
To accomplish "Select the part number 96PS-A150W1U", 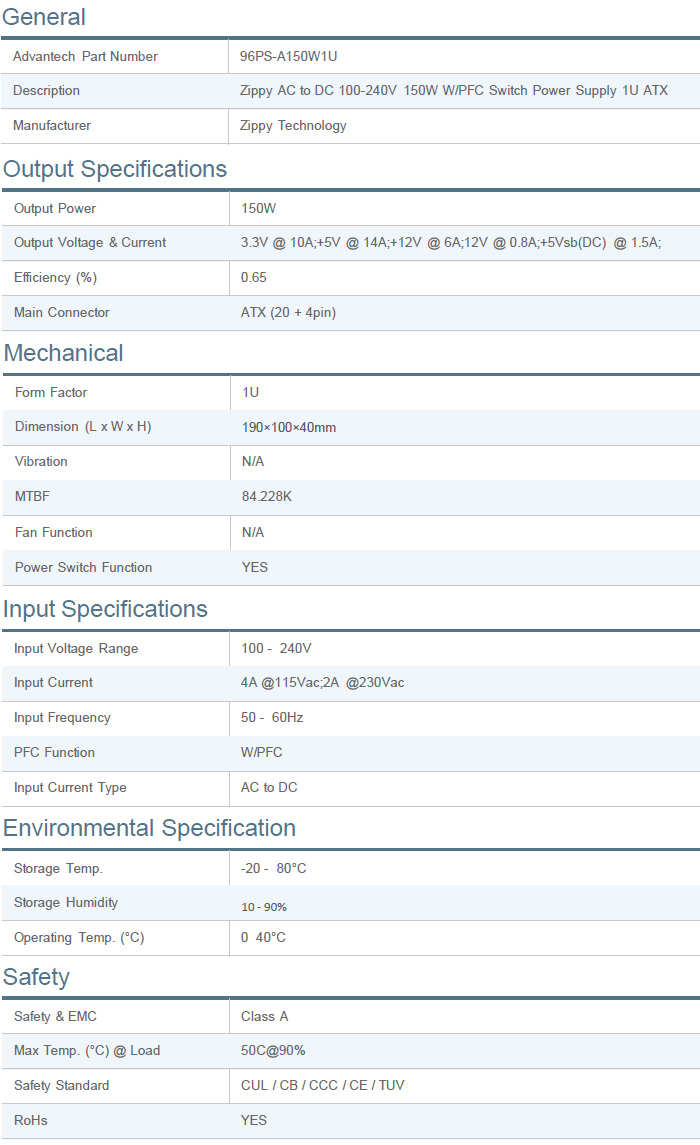I will point(295,57).
